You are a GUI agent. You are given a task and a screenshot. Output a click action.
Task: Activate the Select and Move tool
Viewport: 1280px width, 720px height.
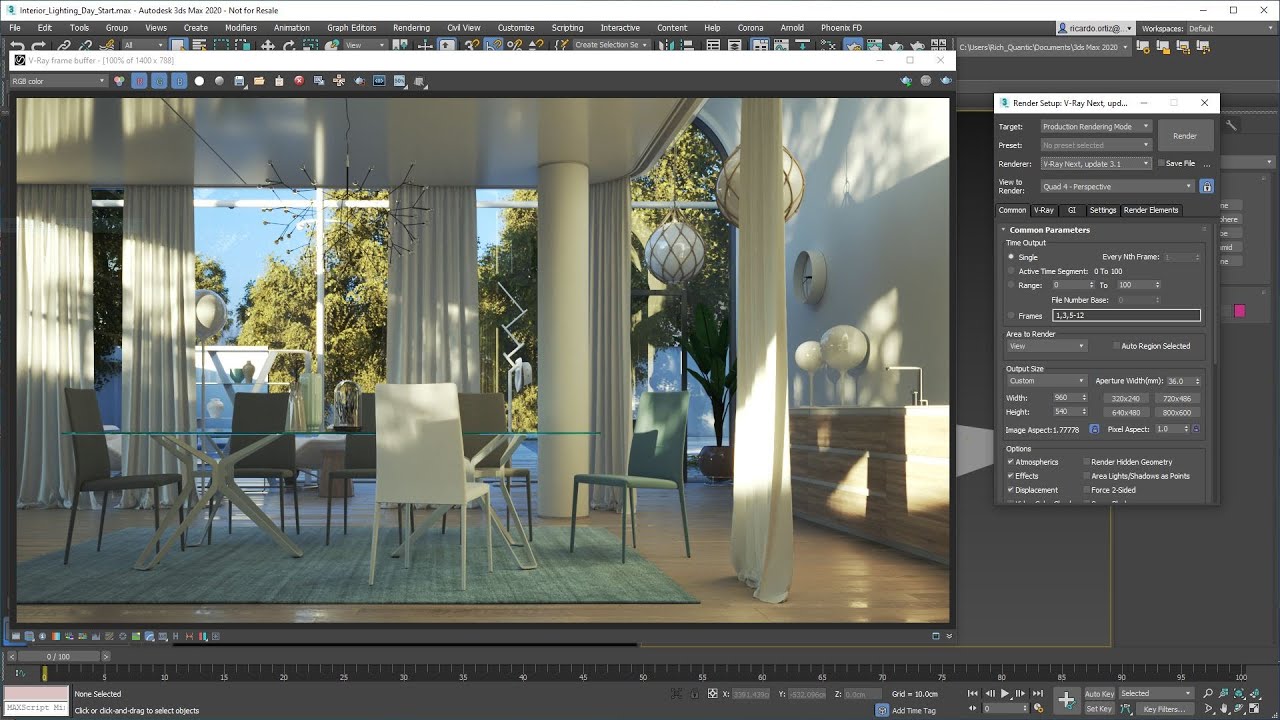tap(267, 45)
